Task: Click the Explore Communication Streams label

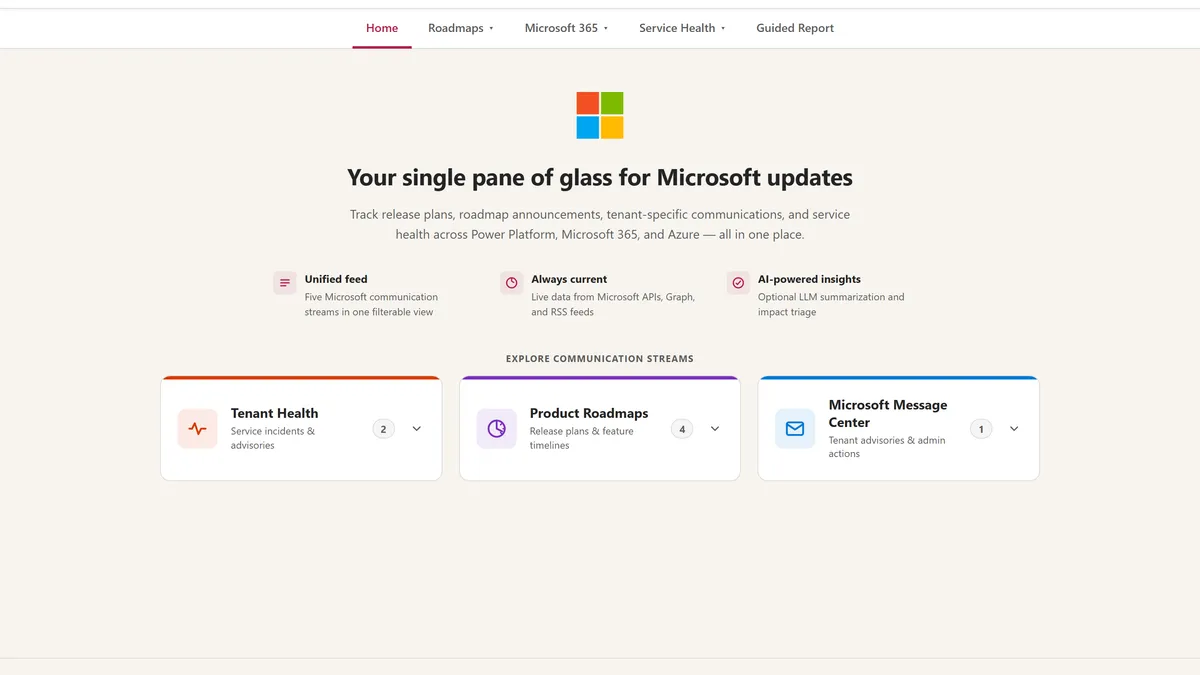Action: tap(600, 358)
